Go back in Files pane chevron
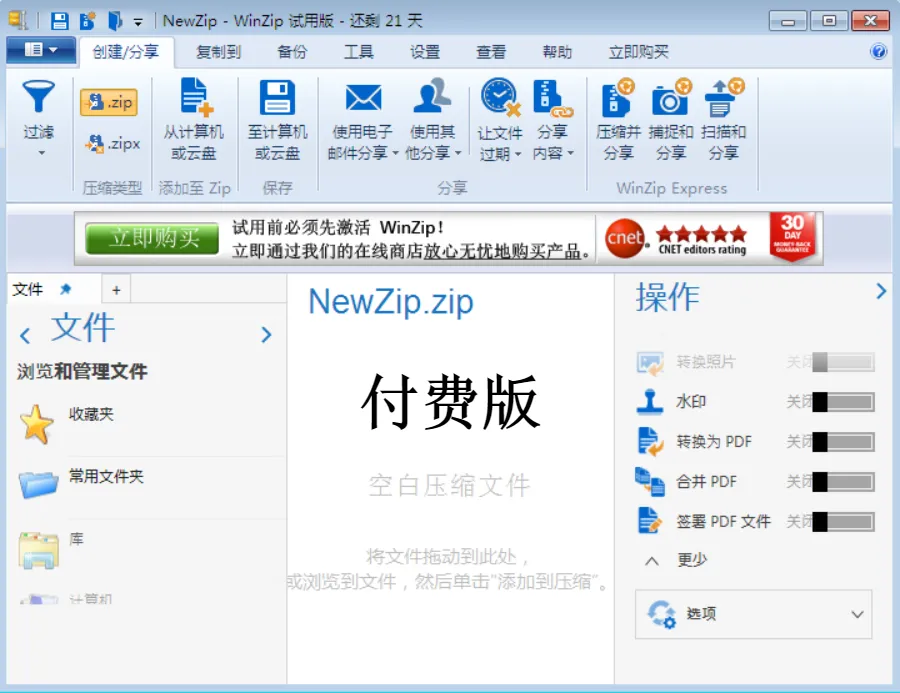 [25, 335]
